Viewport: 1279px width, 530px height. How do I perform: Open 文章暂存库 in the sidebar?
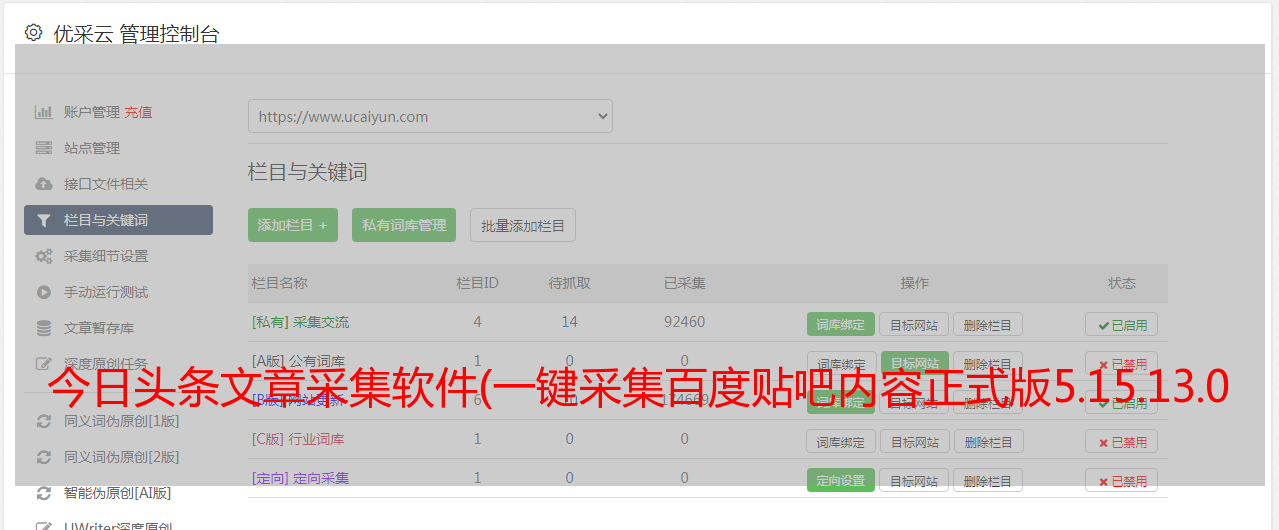coord(99,328)
